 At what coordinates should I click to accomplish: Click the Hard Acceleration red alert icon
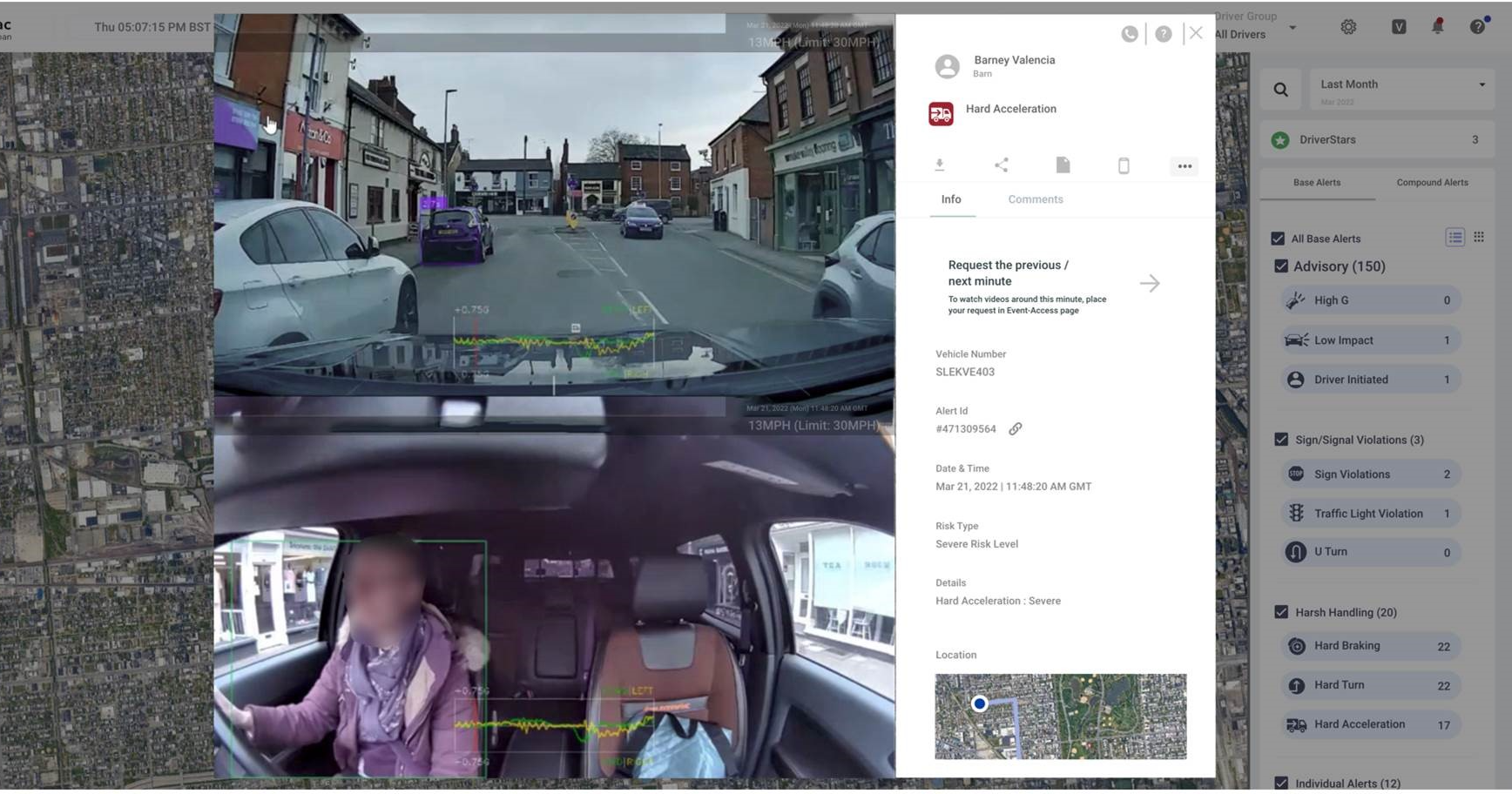point(941,114)
